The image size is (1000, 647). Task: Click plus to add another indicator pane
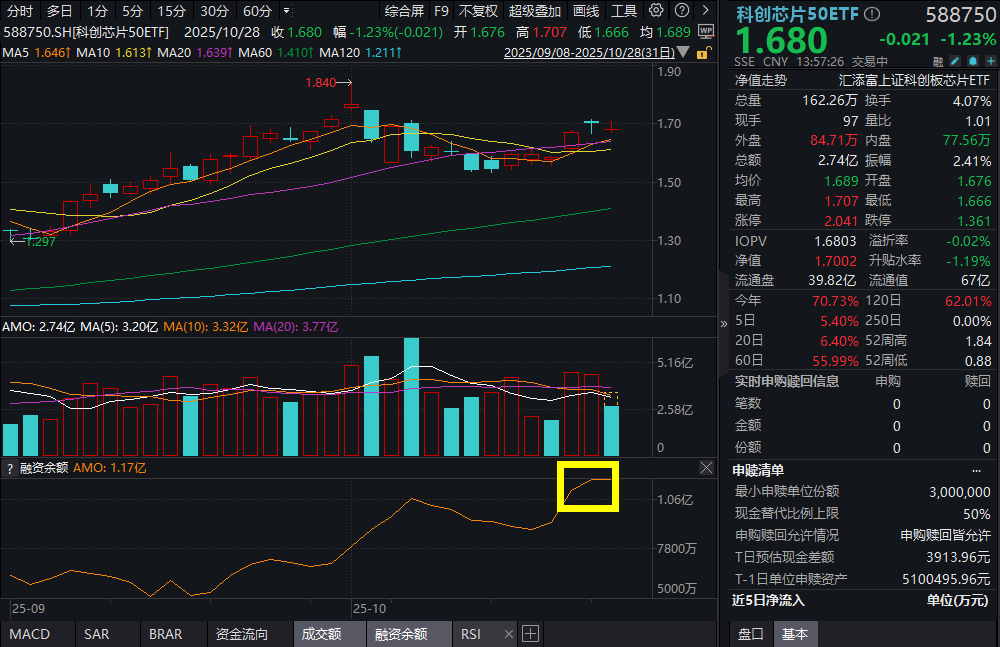coord(530,634)
